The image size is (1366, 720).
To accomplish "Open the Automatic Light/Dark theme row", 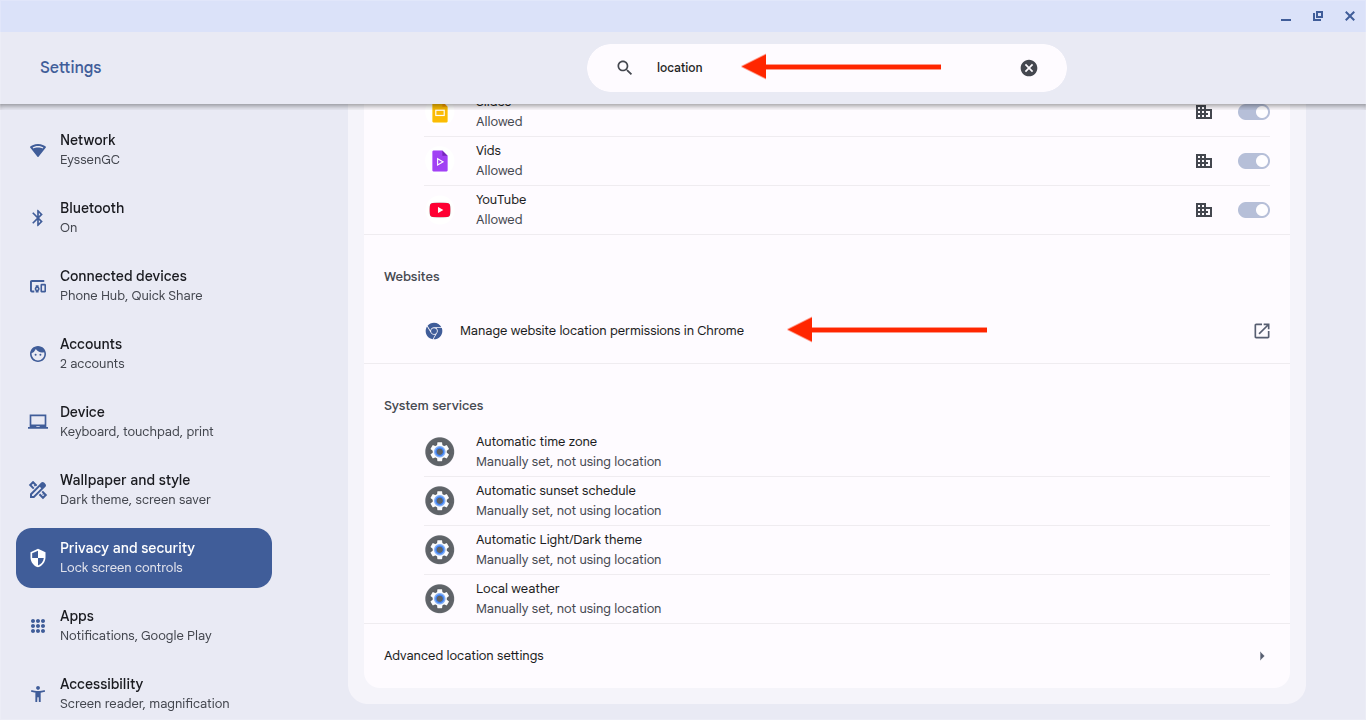I will pos(558,549).
